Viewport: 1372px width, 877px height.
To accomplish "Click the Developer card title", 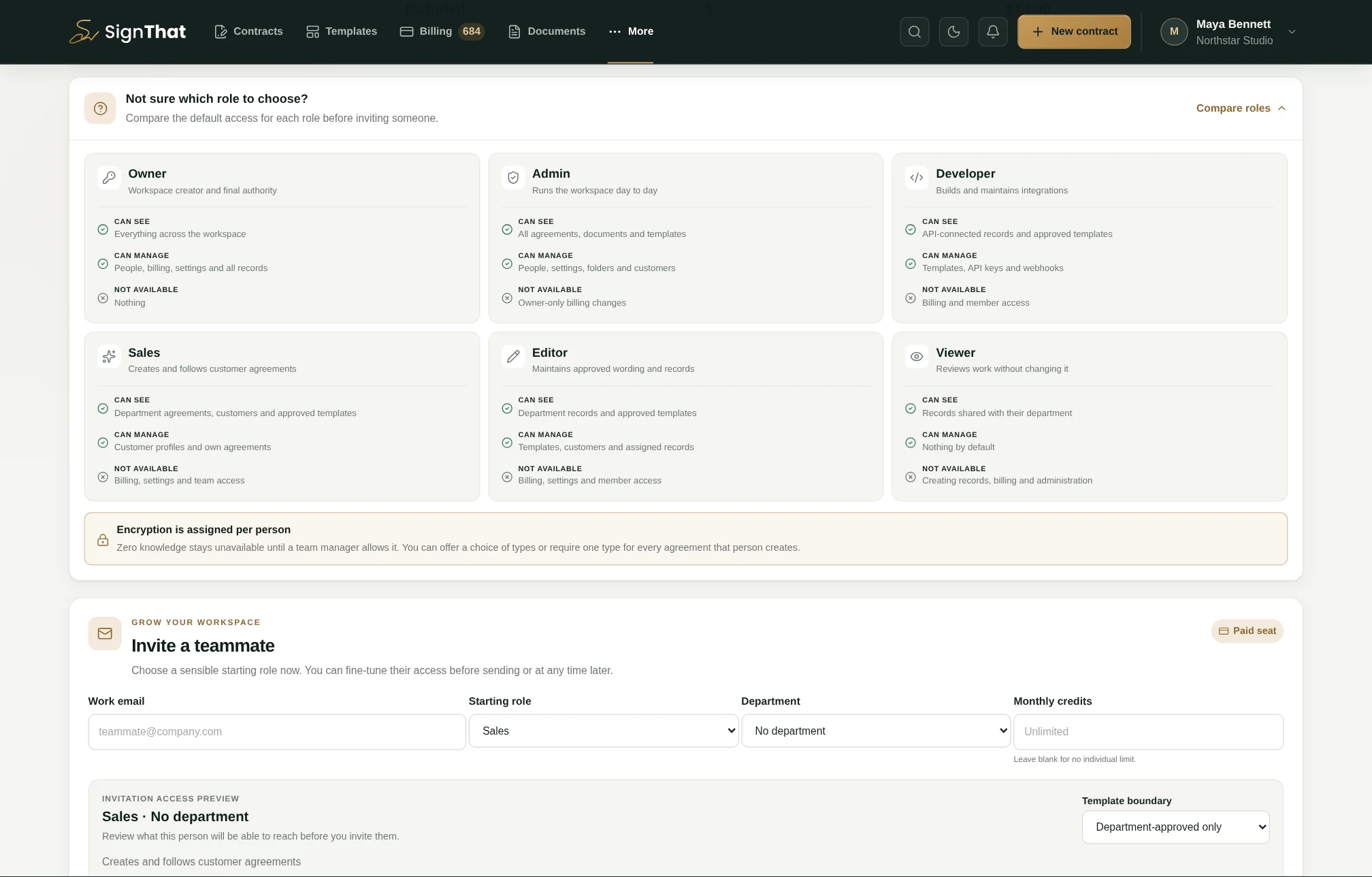I will (x=965, y=174).
